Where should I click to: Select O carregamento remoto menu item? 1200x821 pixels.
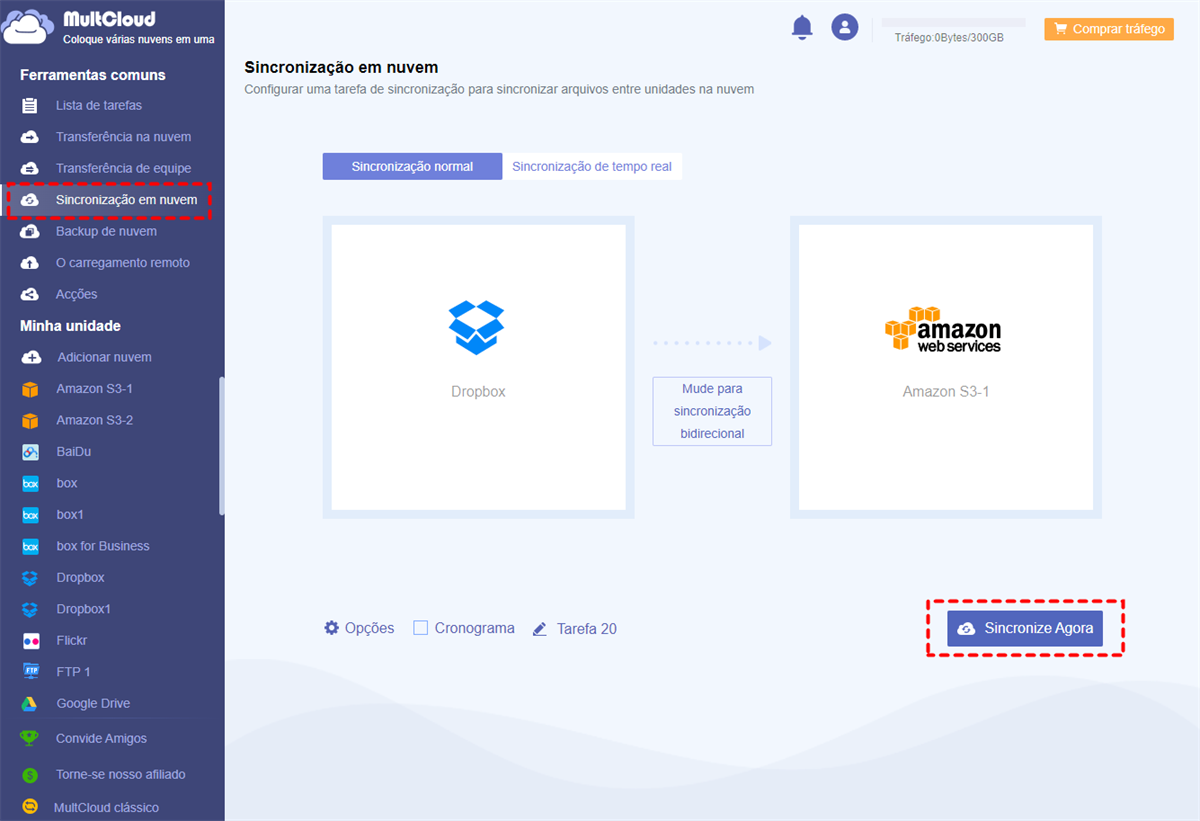[123, 263]
